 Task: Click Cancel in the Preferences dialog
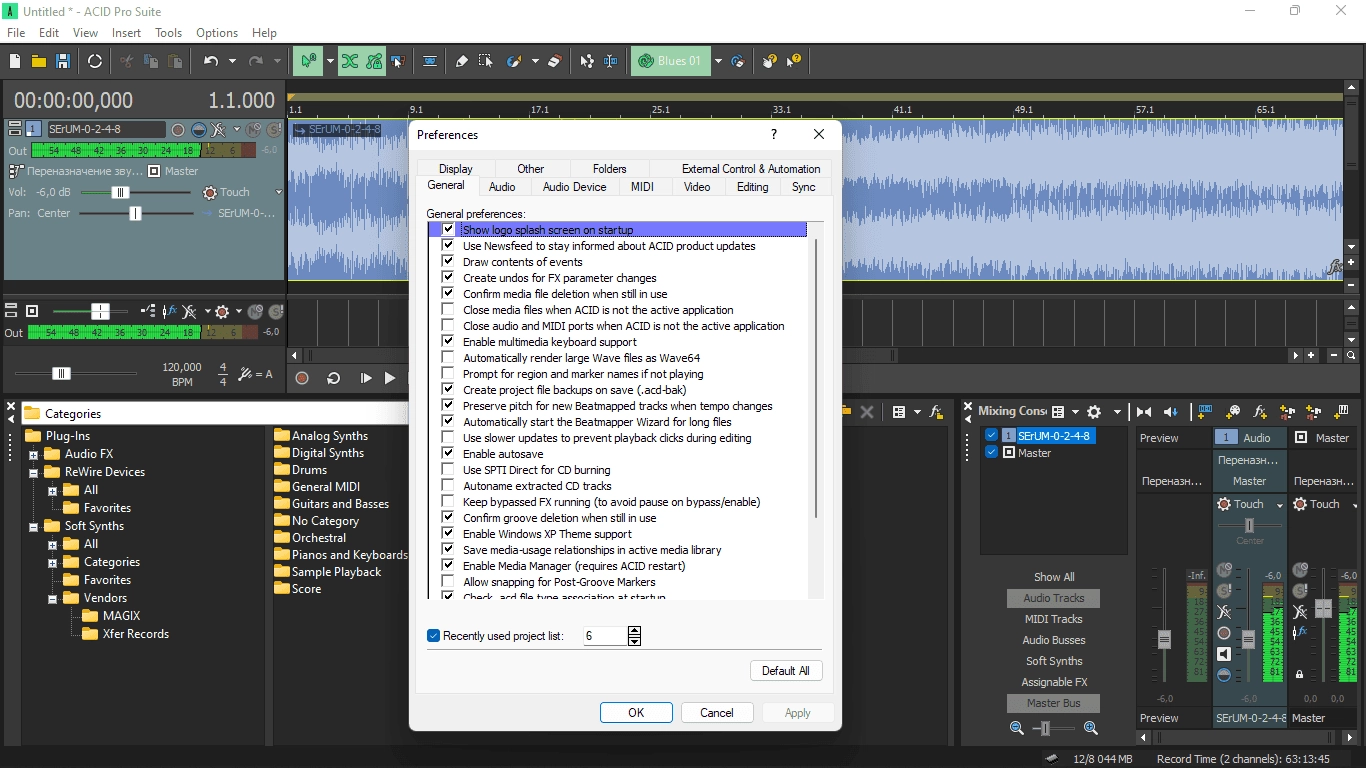pyautogui.click(x=717, y=713)
